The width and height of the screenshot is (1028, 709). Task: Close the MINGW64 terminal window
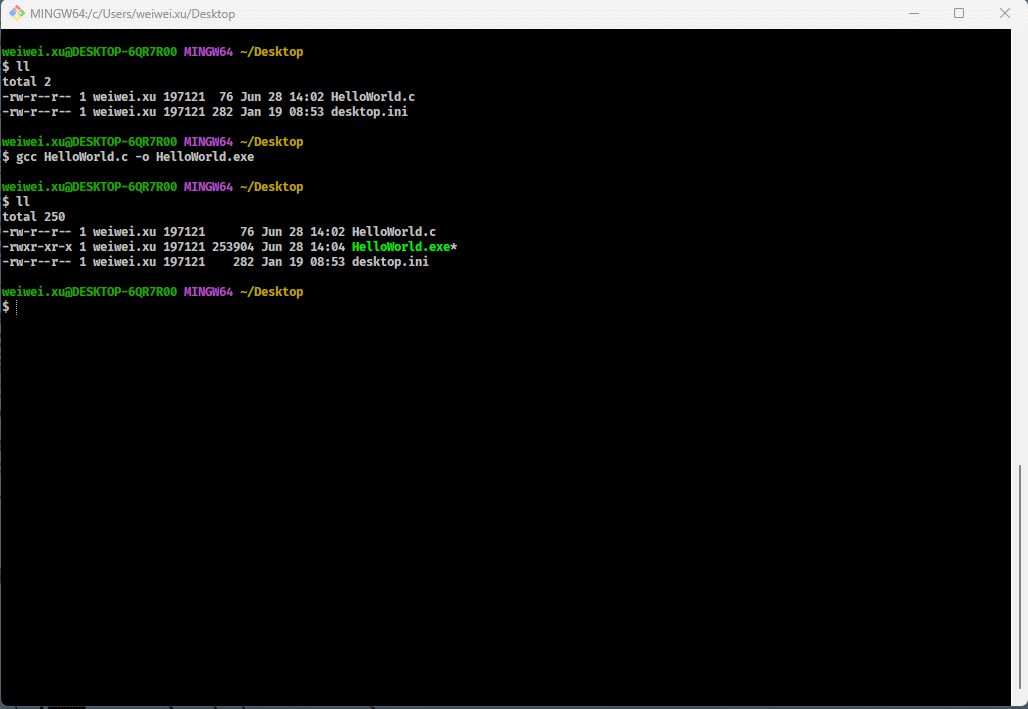point(1004,14)
